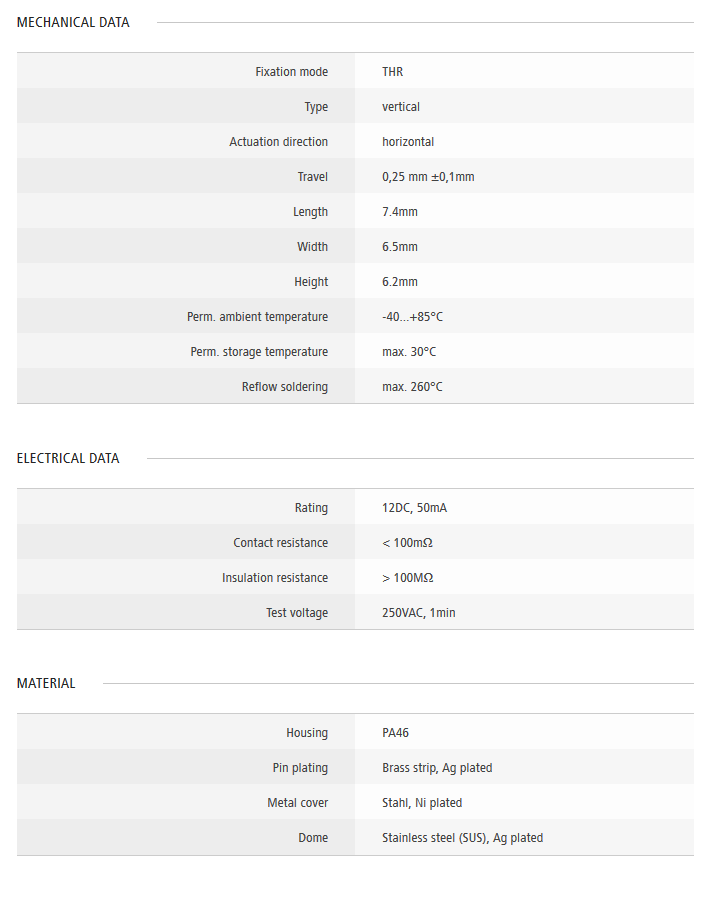716x913 pixels.
Task: Click the Insulation resistance > 100MΩ value
Action: click(407, 578)
